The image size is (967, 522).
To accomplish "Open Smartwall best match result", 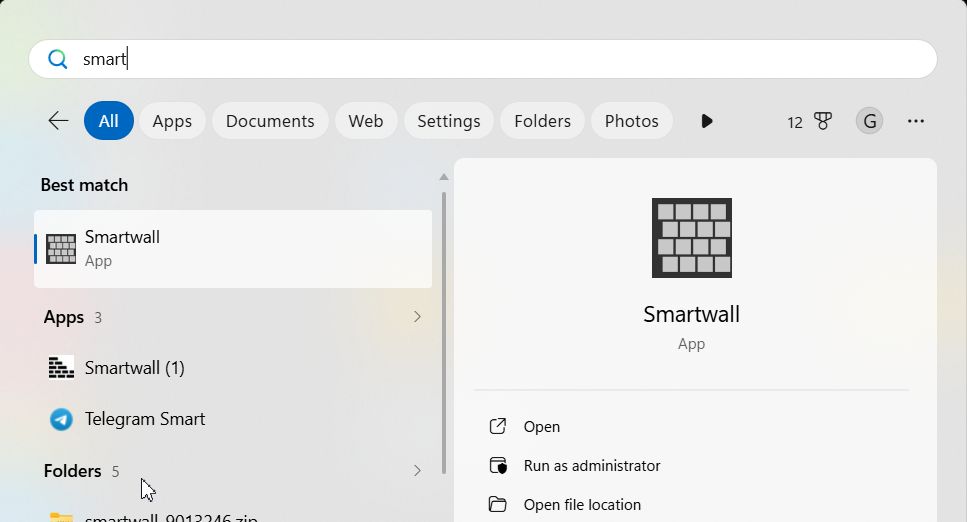I will 233,249.
